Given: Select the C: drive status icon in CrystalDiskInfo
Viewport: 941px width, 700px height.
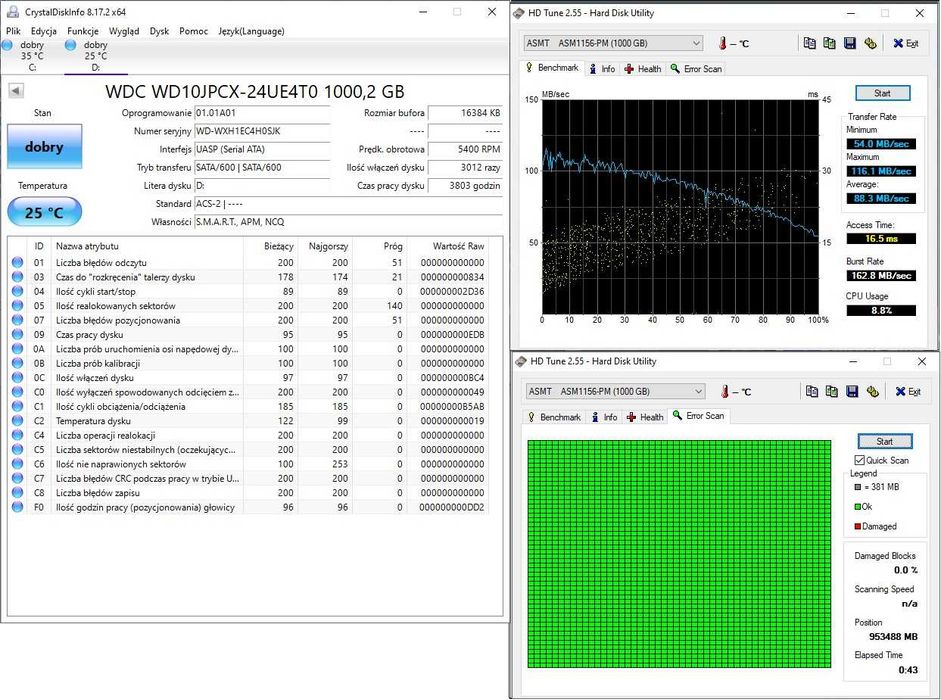Looking at the screenshot, I should coord(7,44).
